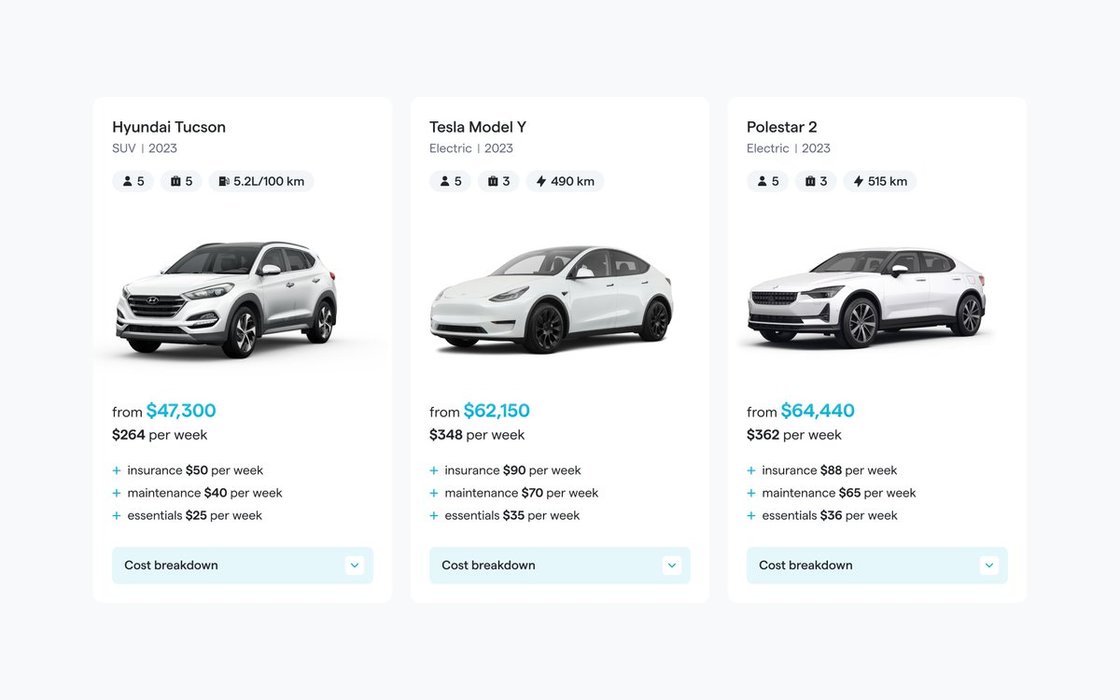The image size is (1120, 700).
Task: Select the Hyundai Tucson title
Action: coord(169,127)
